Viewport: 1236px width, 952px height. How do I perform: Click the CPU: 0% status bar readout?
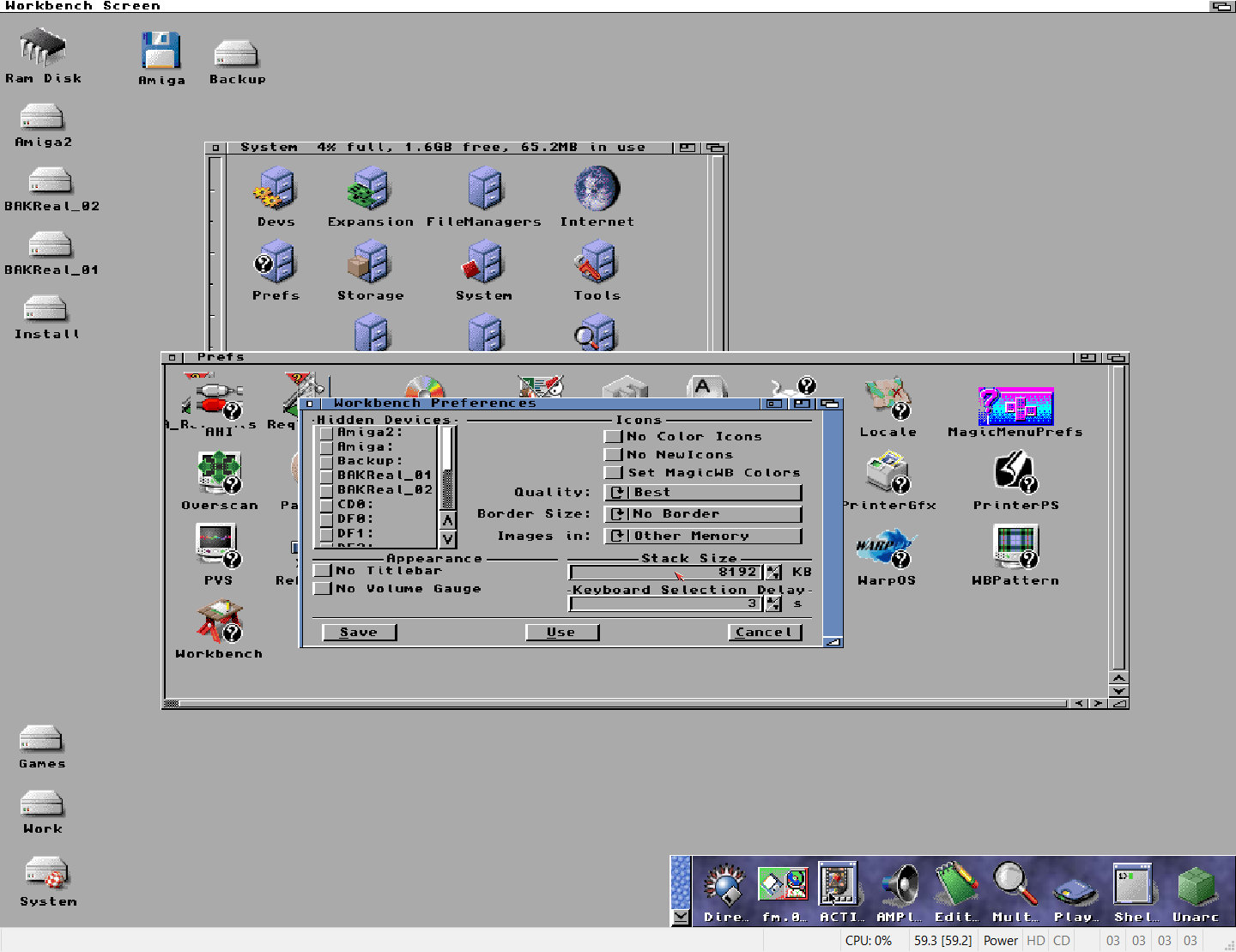868,940
